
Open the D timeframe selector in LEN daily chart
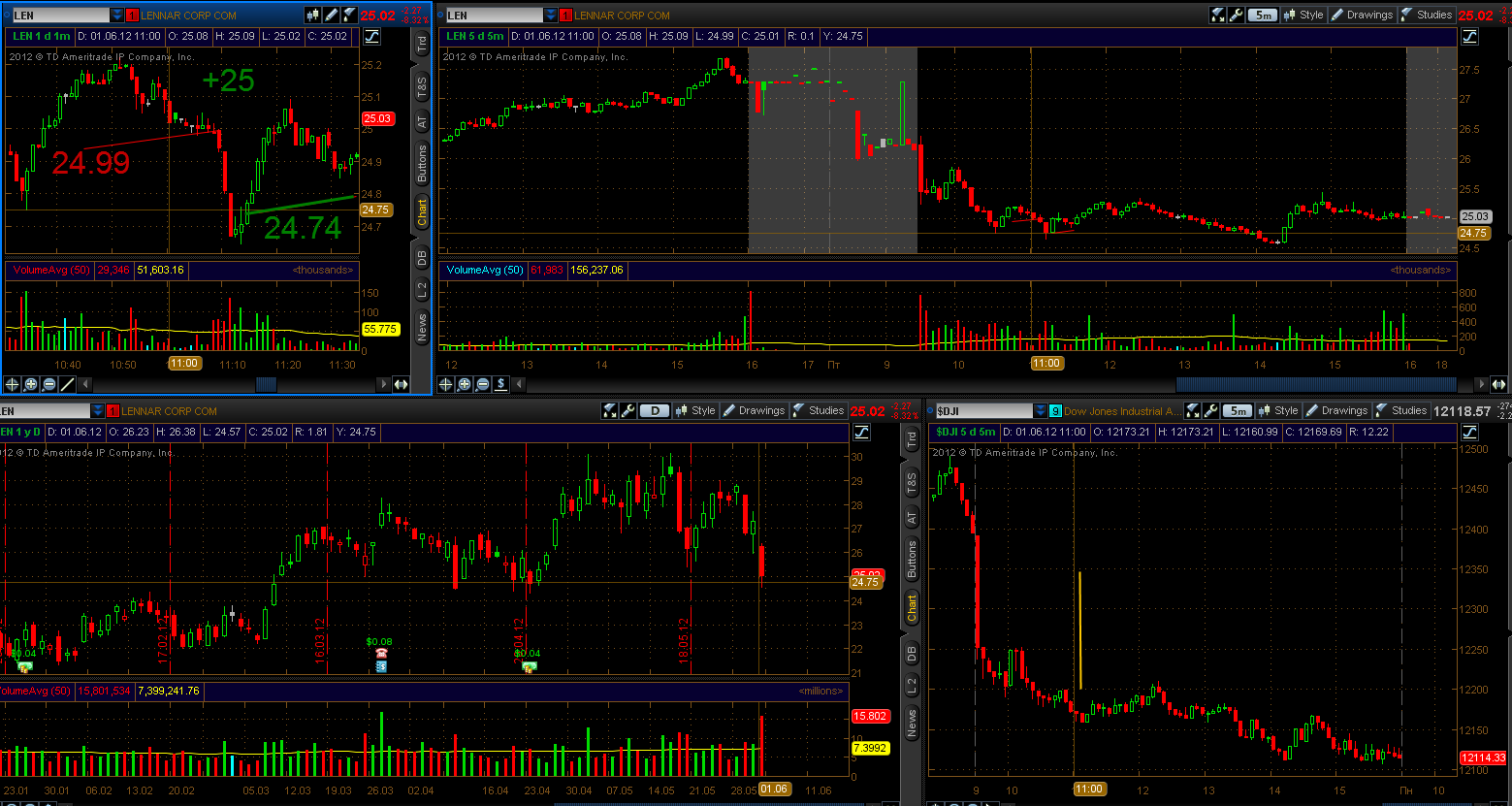[x=654, y=410]
